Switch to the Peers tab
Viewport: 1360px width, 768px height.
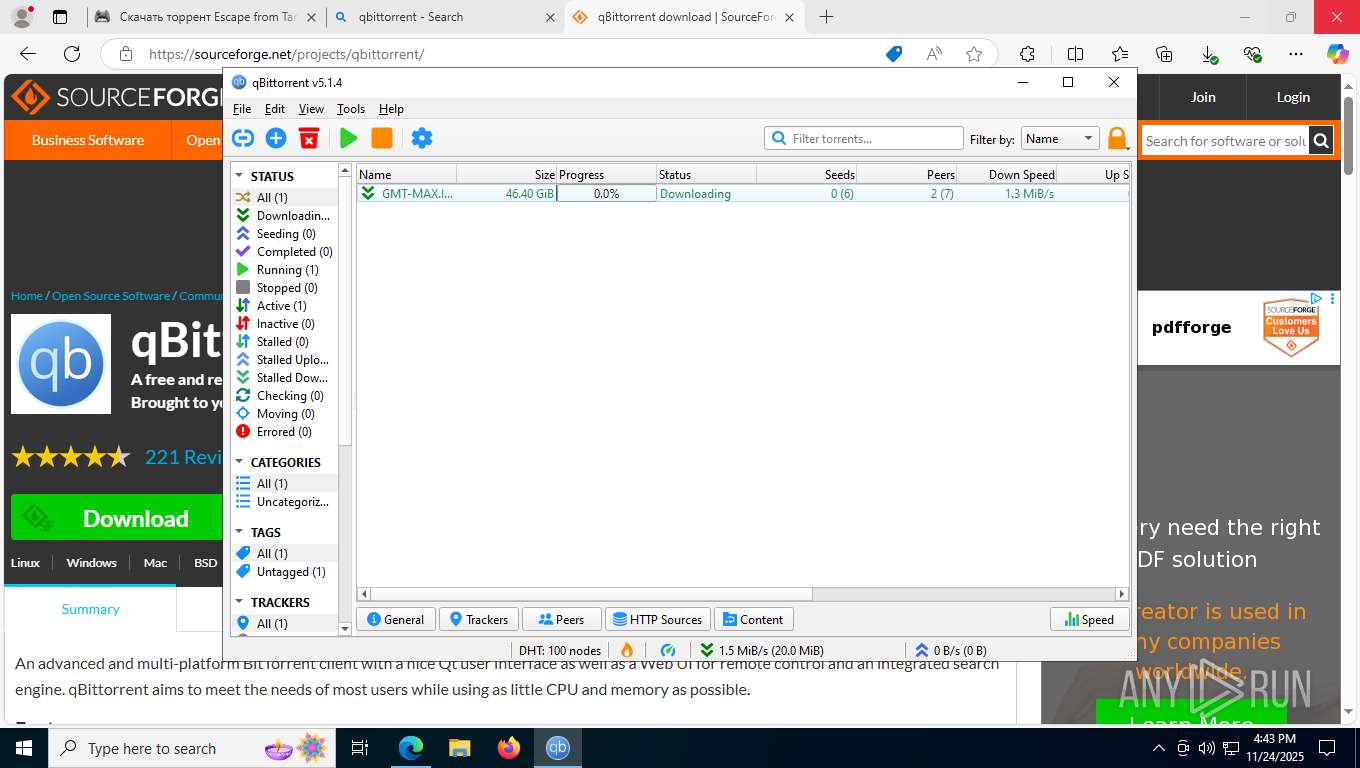point(561,619)
